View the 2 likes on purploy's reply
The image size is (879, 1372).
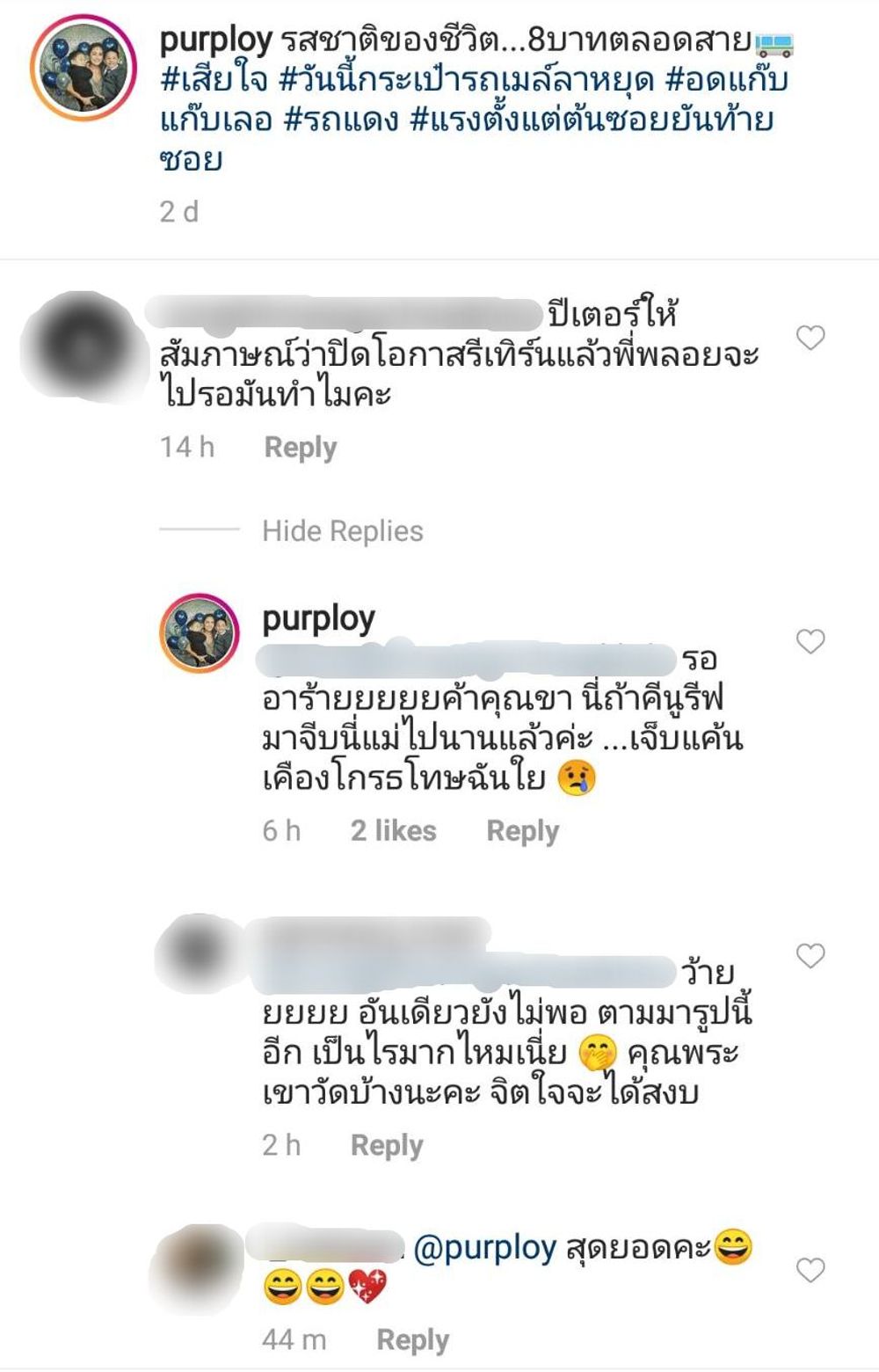(394, 831)
